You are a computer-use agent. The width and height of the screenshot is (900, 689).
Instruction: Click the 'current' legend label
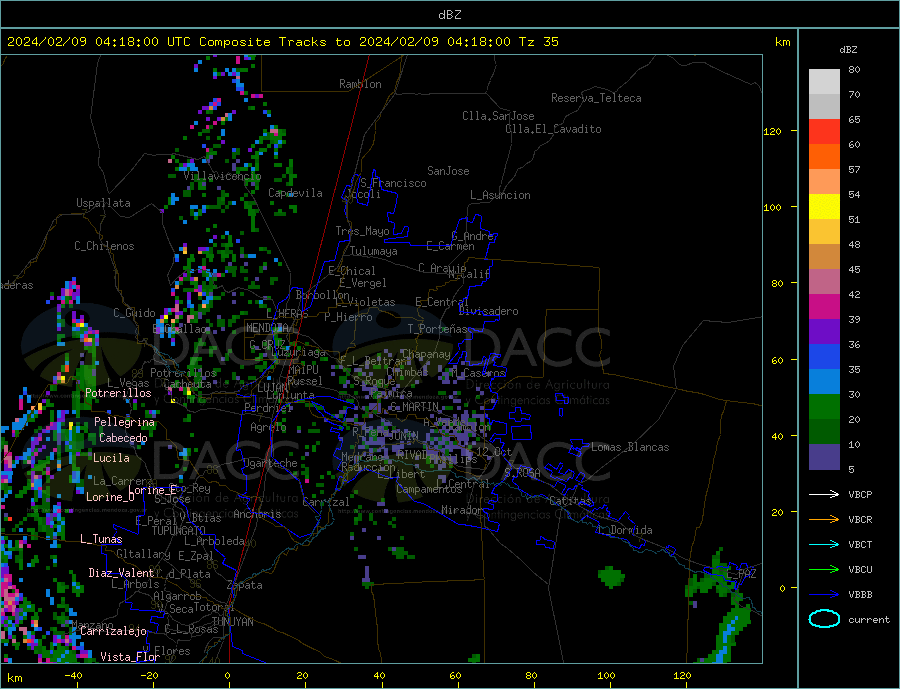[869, 620]
